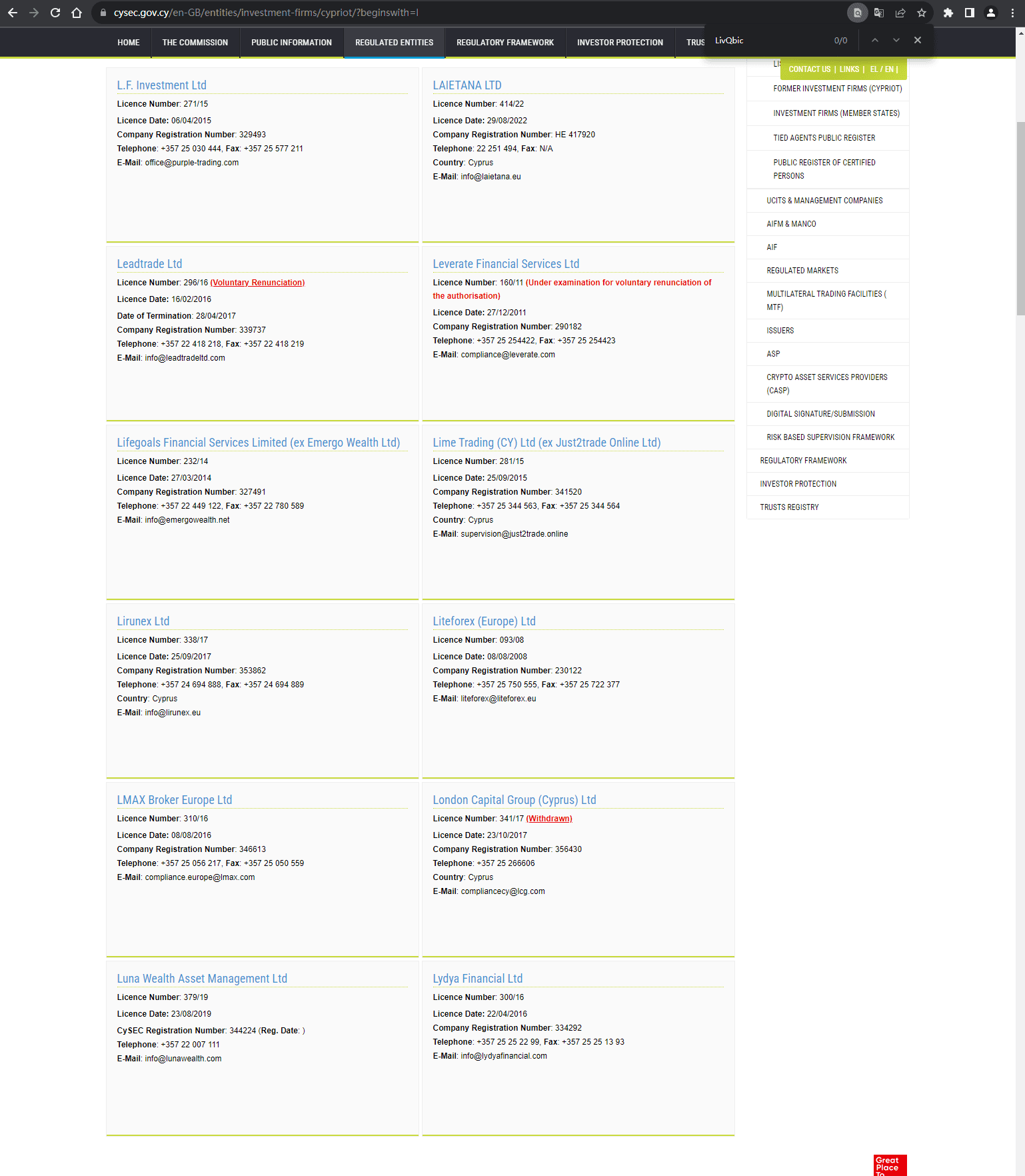Image resolution: width=1025 pixels, height=1176 pixels.
Task: Open Risk Based Supervision Framework link
Action: click(830, 437)
